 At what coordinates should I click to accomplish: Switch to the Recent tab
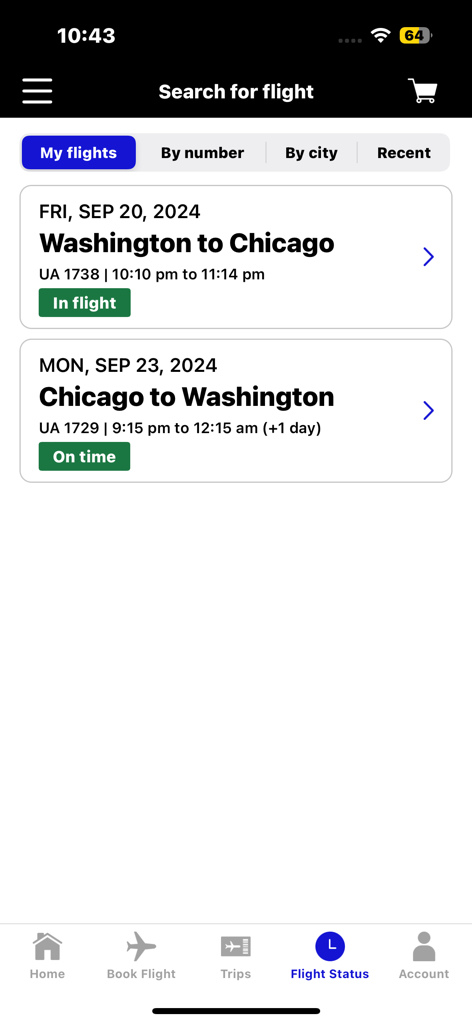[404, 153]
